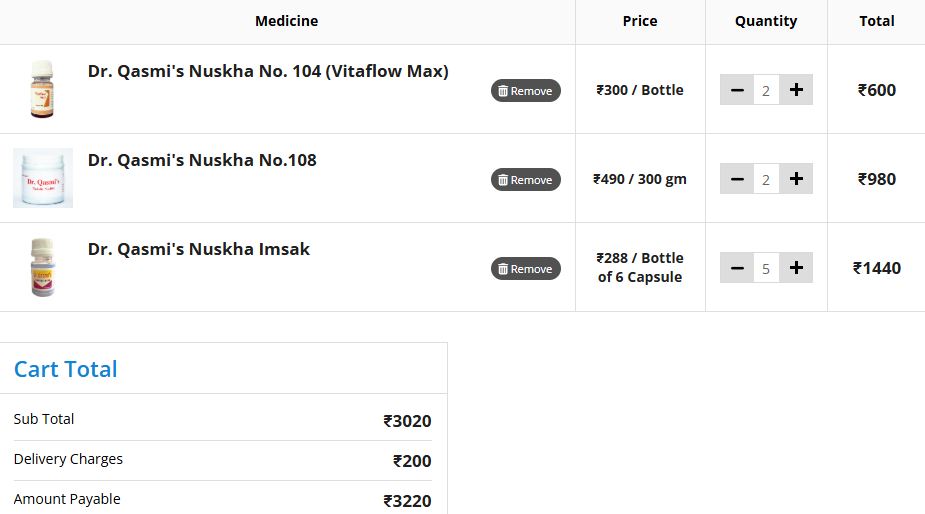This screenshot has width=925, height=514.
Task: Click the Vitaflow Max bottle thumbnail
Action: (41, 89)
